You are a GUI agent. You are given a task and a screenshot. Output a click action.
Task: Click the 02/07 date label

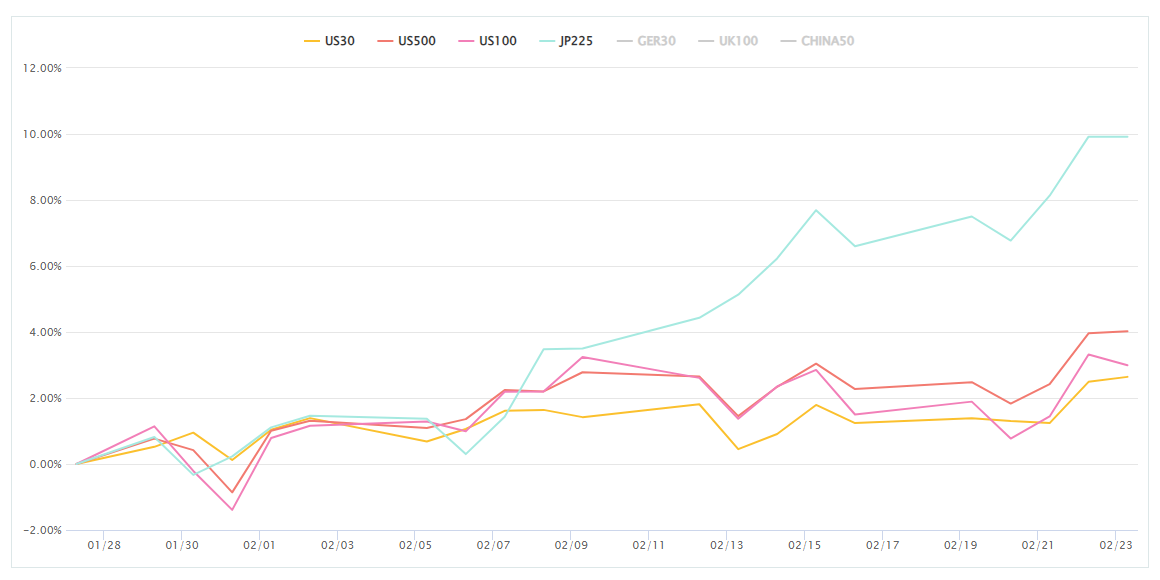click(x=492, y=546)
